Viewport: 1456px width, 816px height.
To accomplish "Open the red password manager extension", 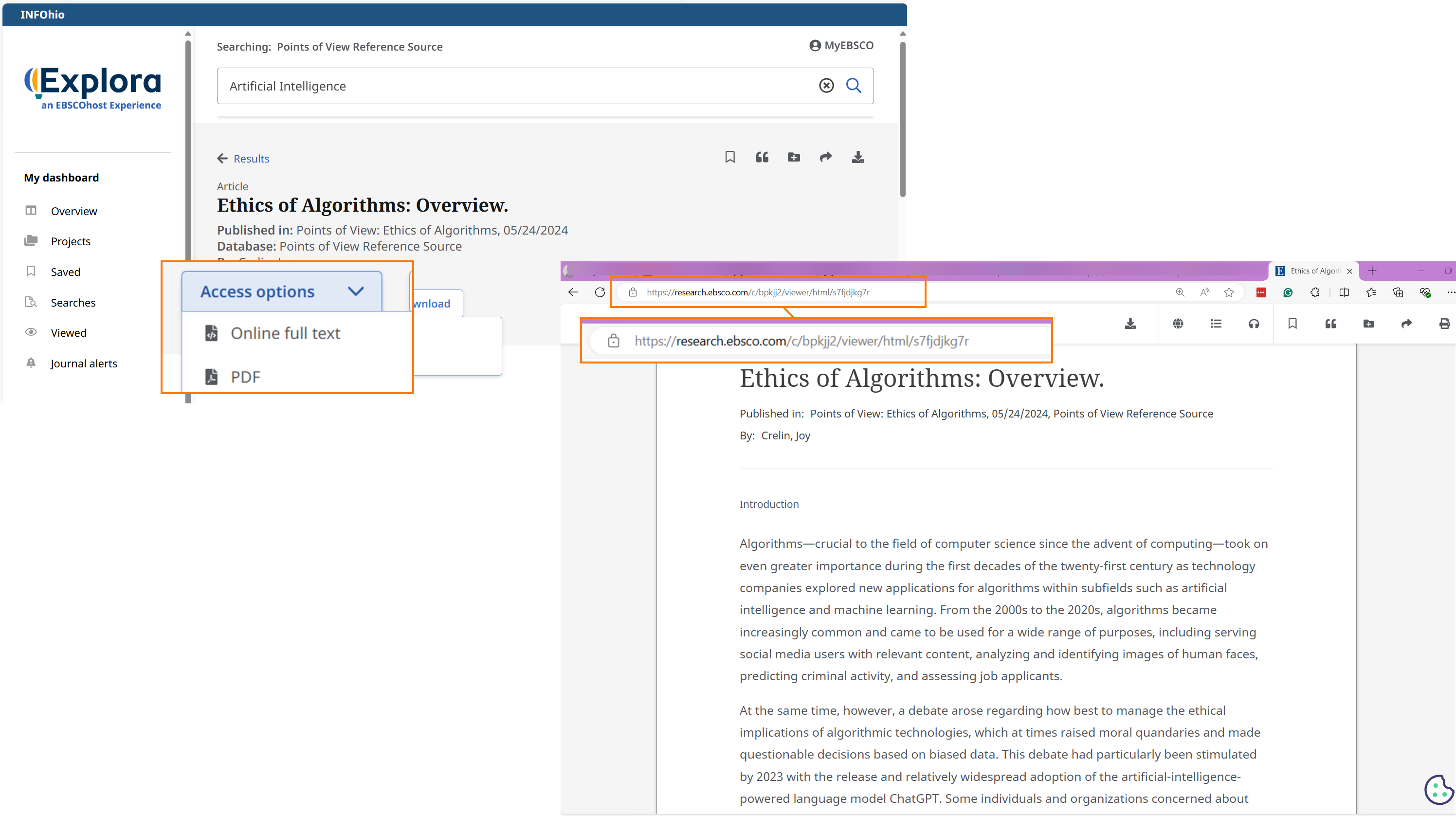I will (1261, 292).
